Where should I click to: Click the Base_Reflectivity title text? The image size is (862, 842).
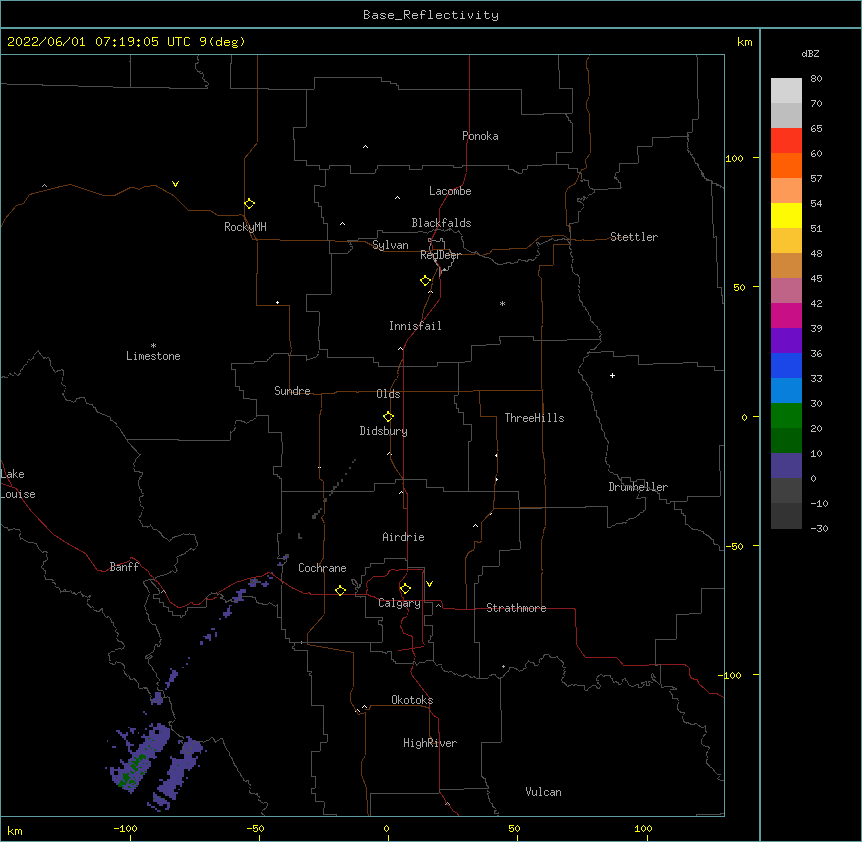pos(431,15)
